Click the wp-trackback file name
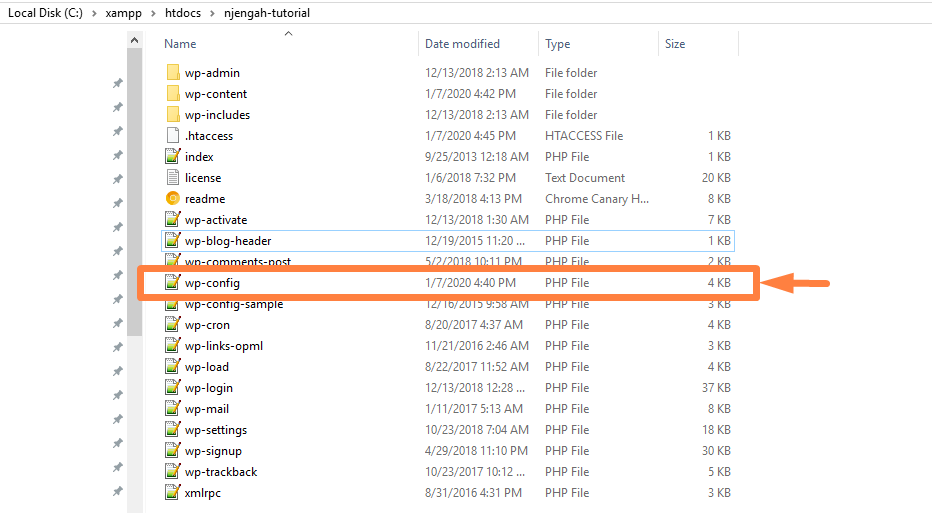 [221, 472]
